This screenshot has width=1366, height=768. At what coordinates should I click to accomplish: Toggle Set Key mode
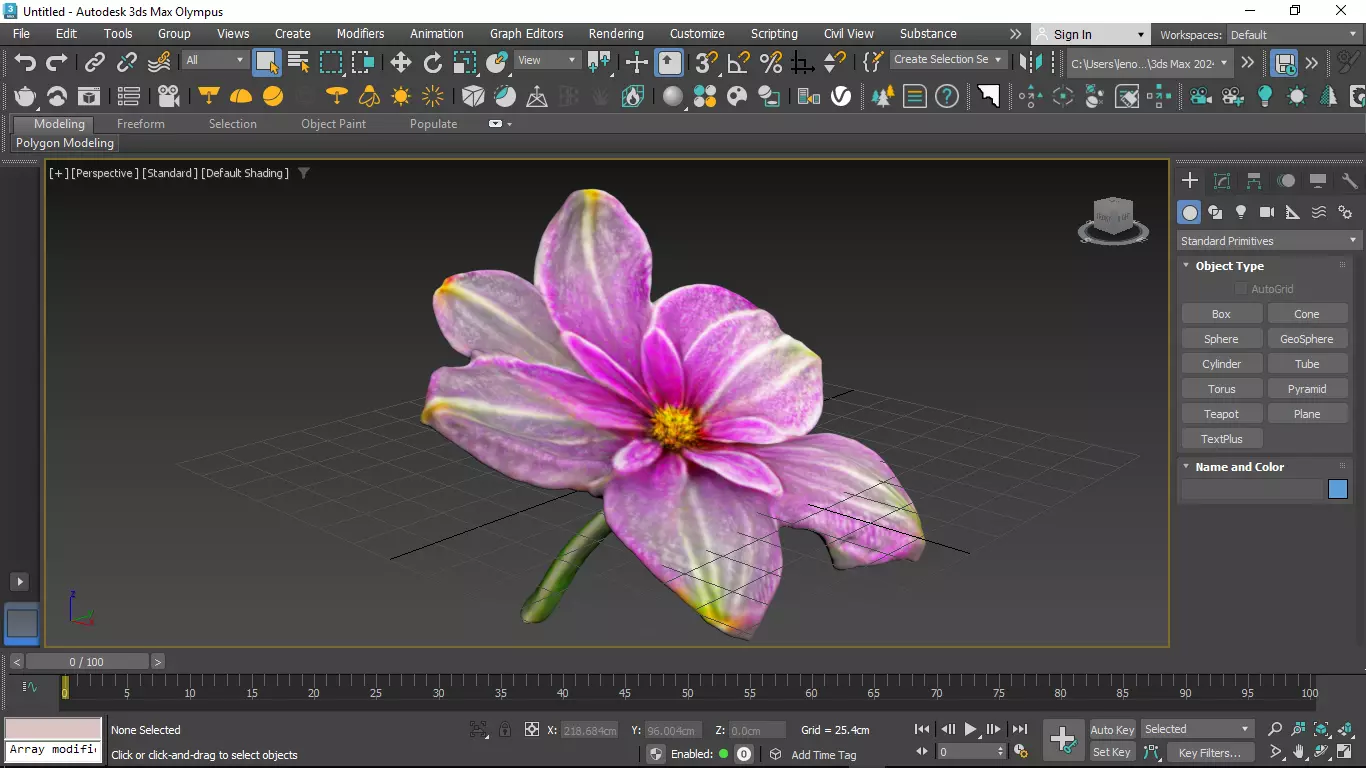tap(1112, 752)
